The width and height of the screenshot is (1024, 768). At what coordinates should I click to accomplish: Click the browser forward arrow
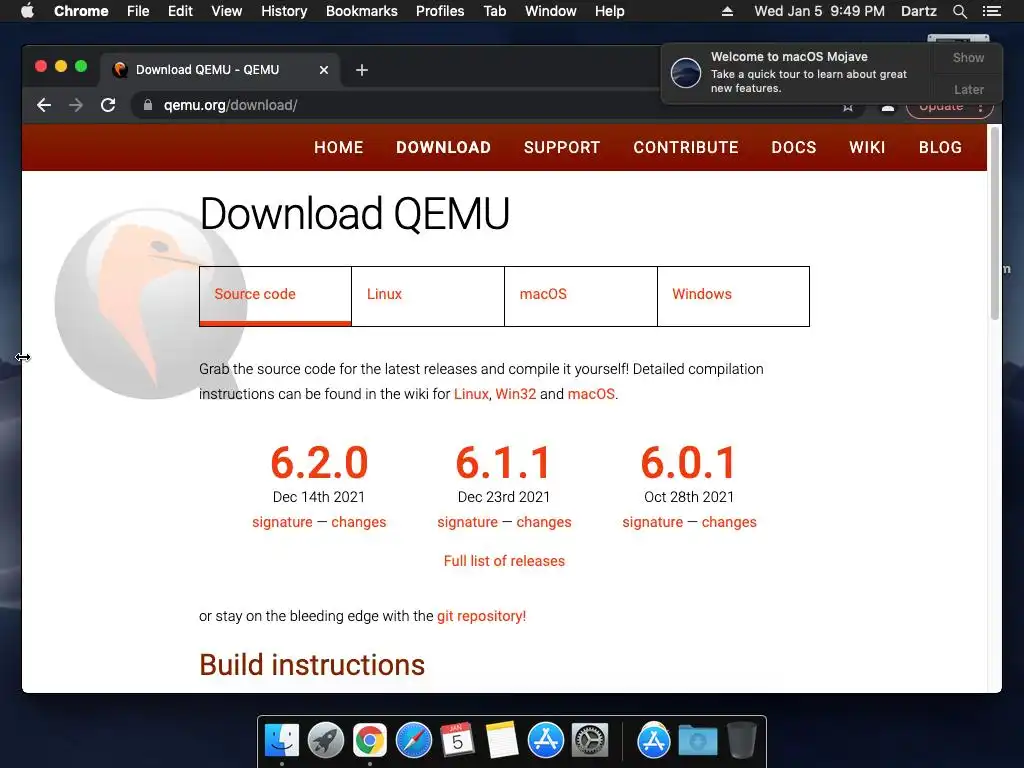tap(76, 105)
